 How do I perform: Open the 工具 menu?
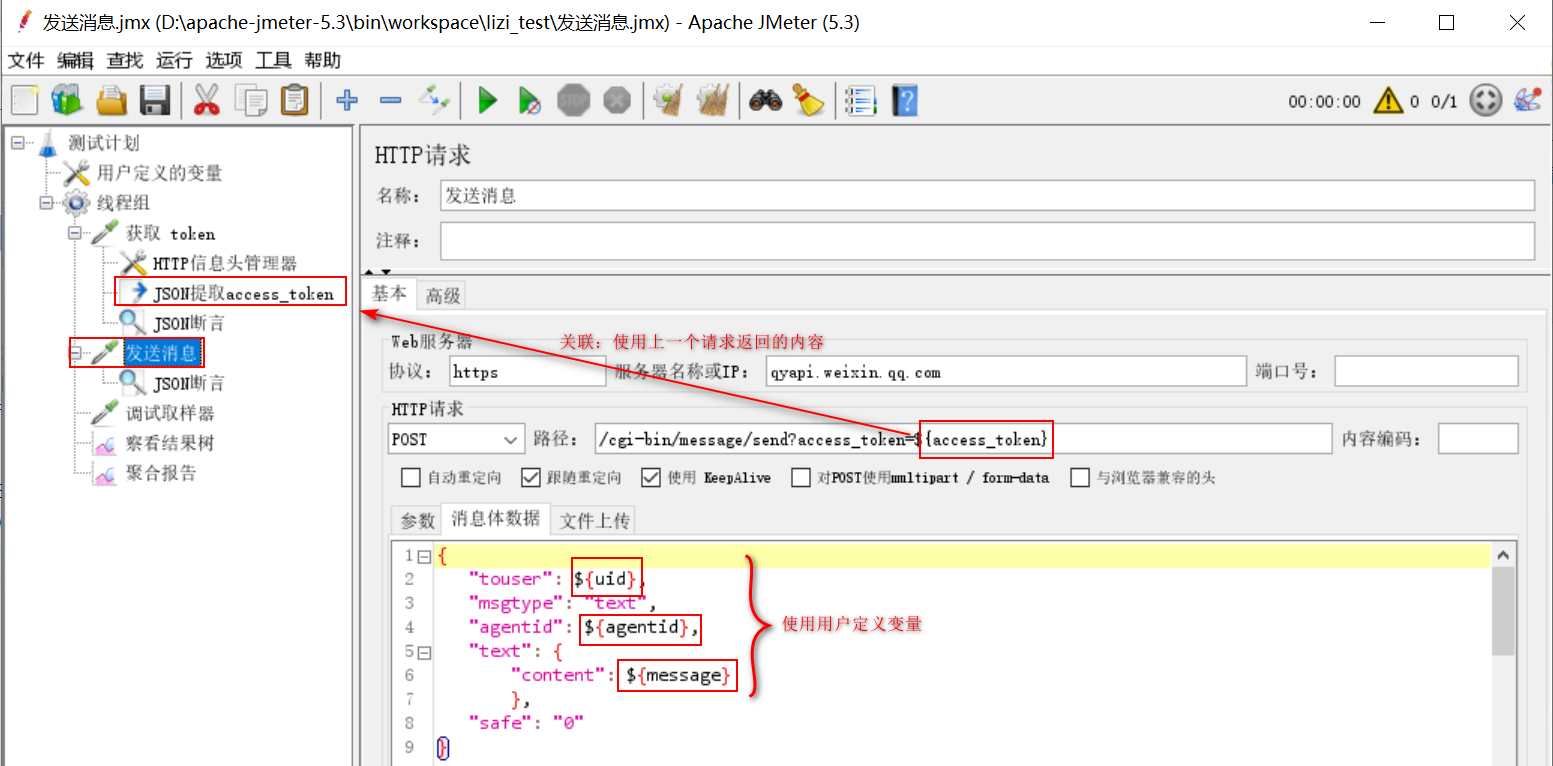(x=273, y=60)
